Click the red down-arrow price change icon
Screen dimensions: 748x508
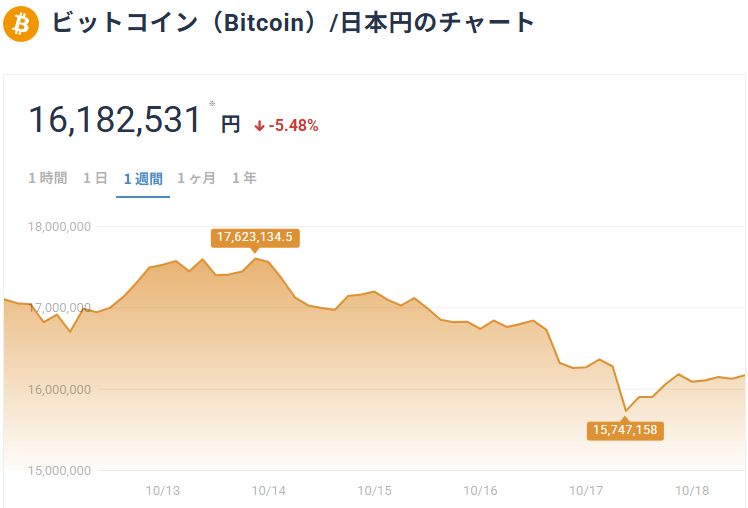[x=259, y=126]
